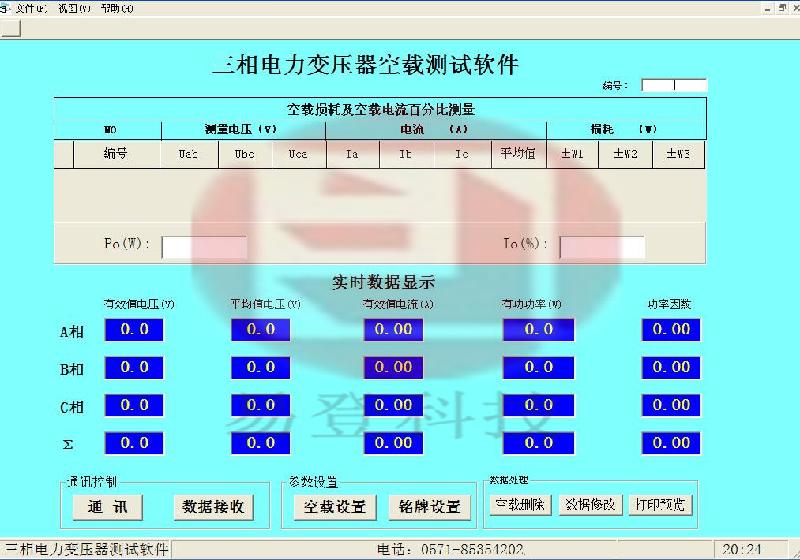The height and width of the screenshot is (560, 800).
Task: Click Σ 有效值电压 display
Action: point(134,443)
